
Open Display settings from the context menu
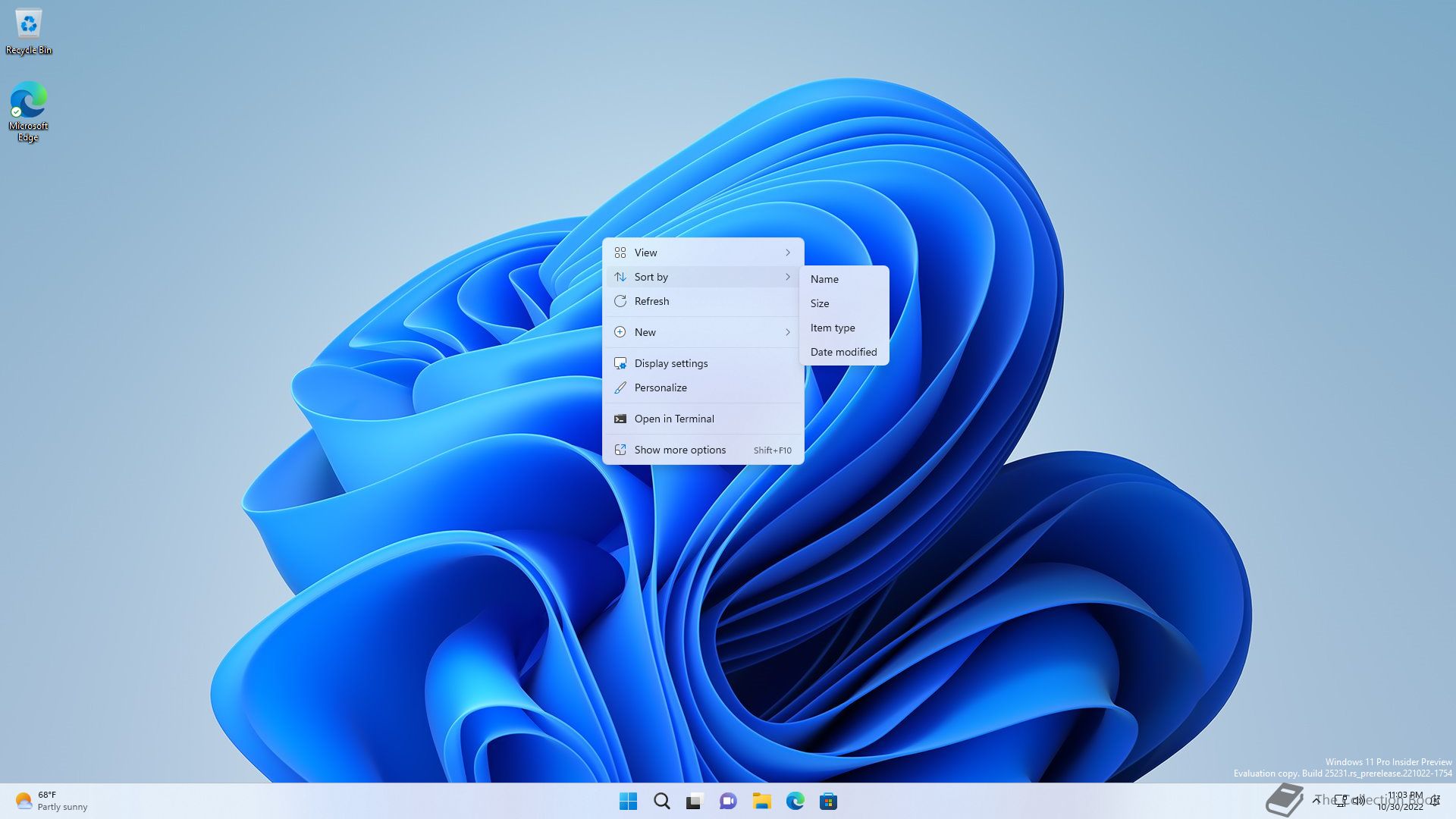pos(703,363)
